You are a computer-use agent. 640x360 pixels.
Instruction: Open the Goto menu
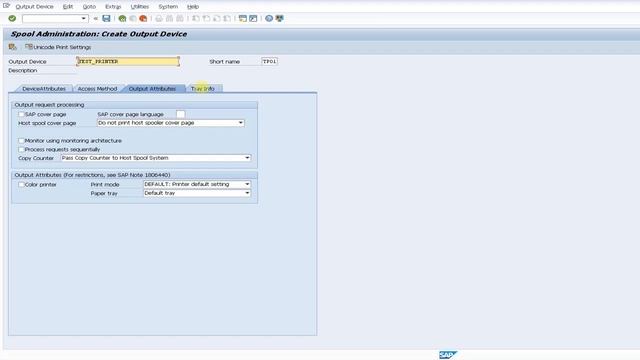point(89,7)
